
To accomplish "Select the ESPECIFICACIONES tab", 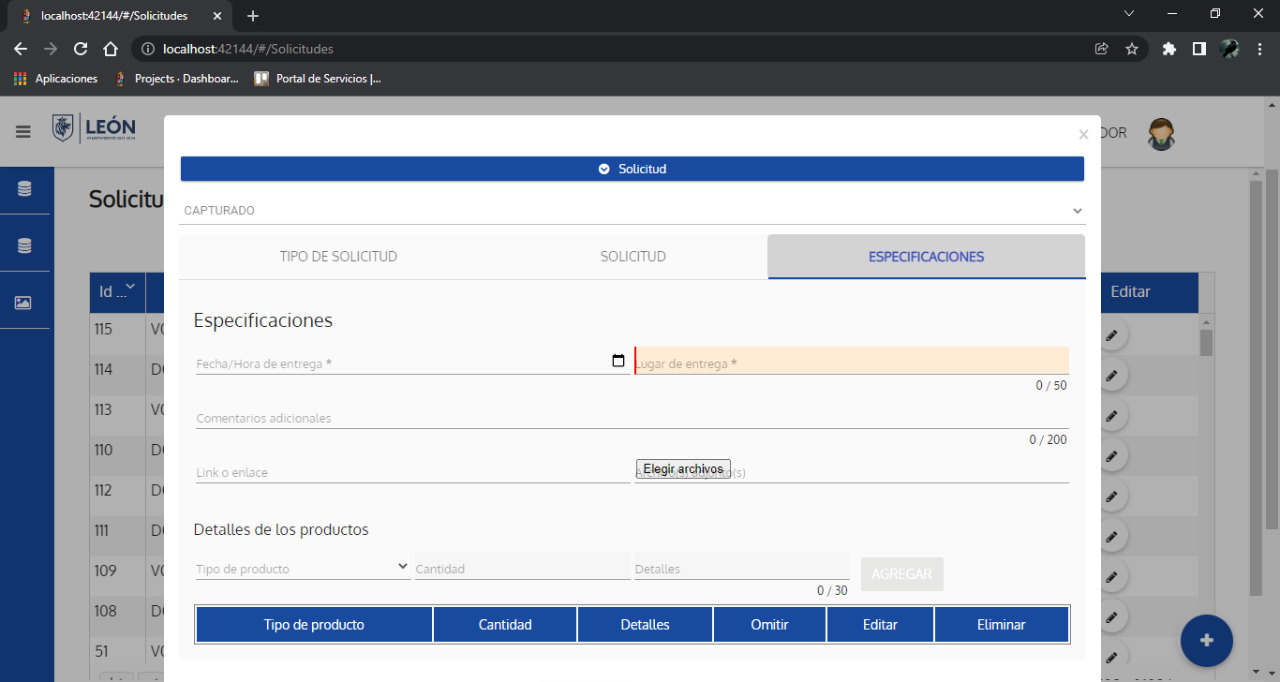I will (x=926, y=256).
